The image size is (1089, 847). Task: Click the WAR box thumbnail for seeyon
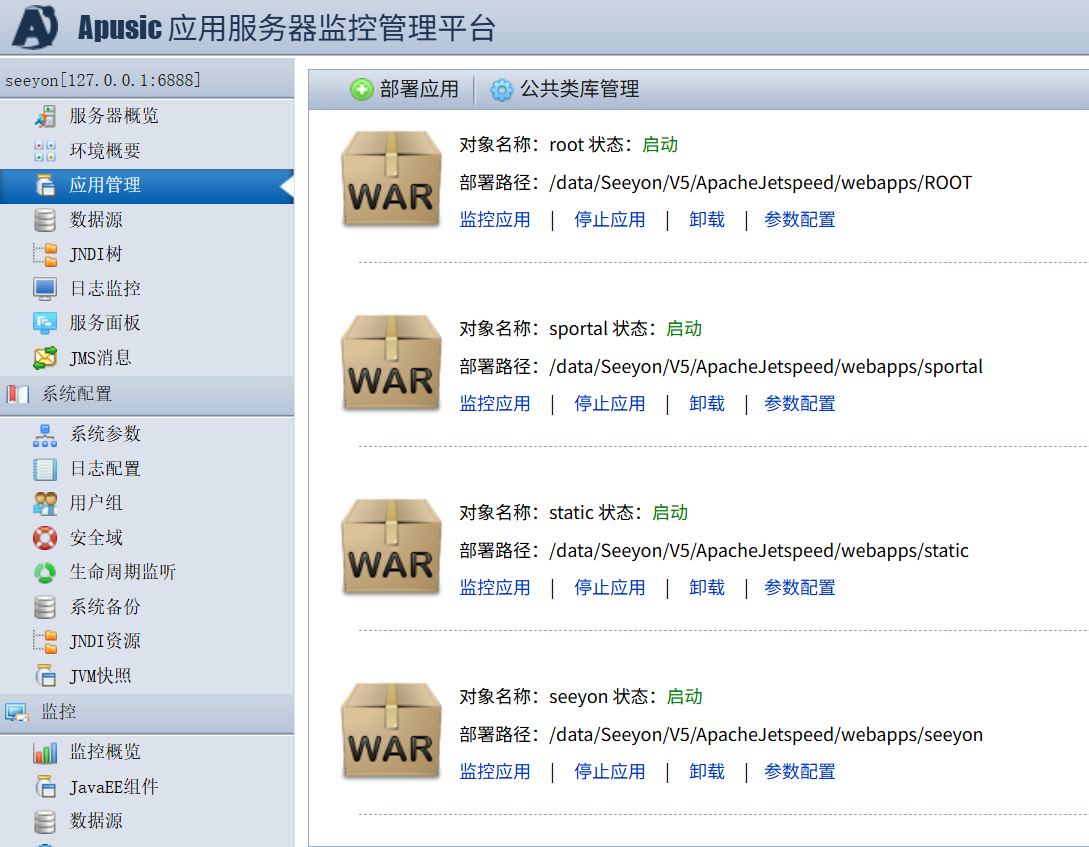391,731
